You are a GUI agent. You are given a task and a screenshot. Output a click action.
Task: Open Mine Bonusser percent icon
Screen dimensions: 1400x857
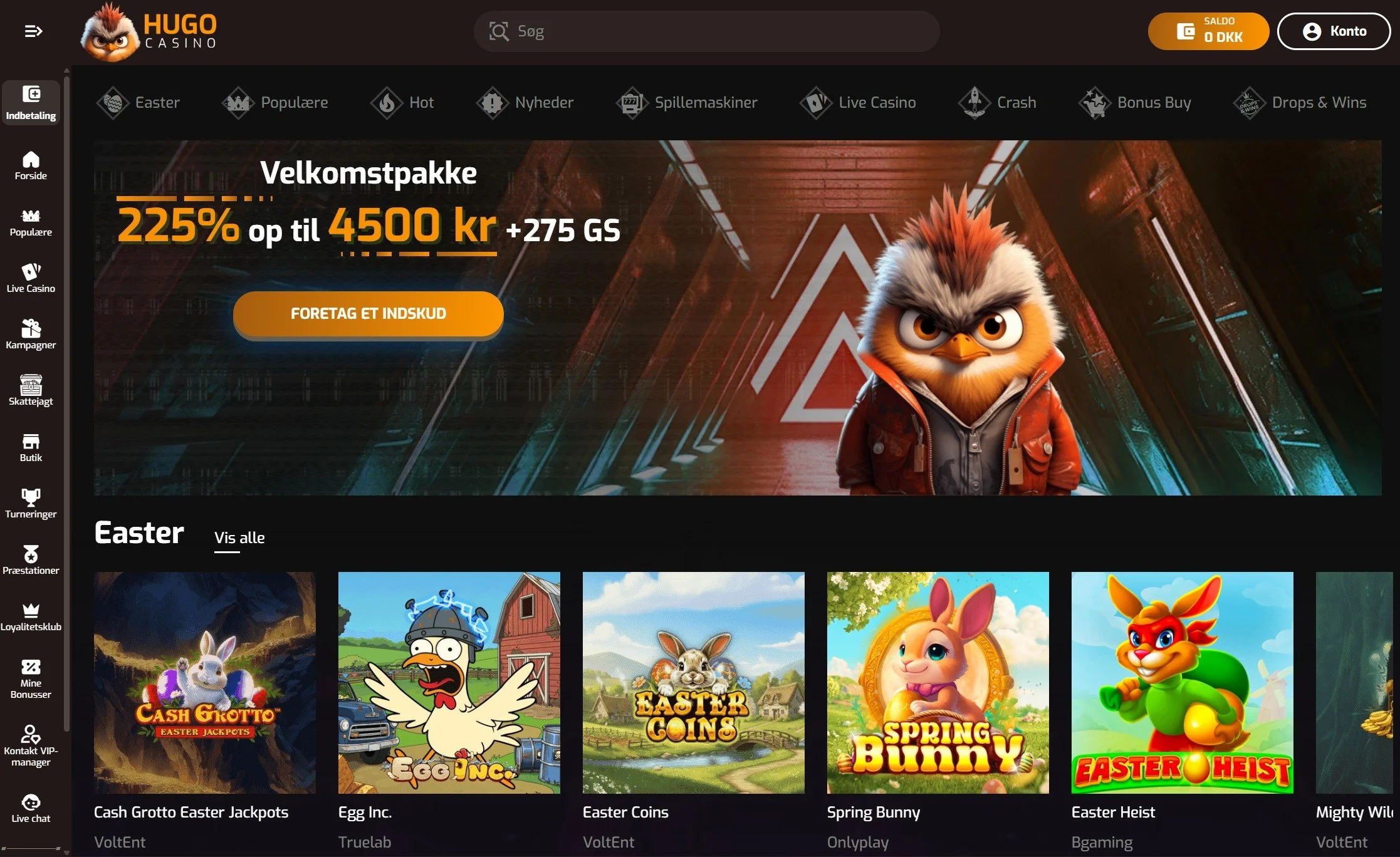pos(31,667)
